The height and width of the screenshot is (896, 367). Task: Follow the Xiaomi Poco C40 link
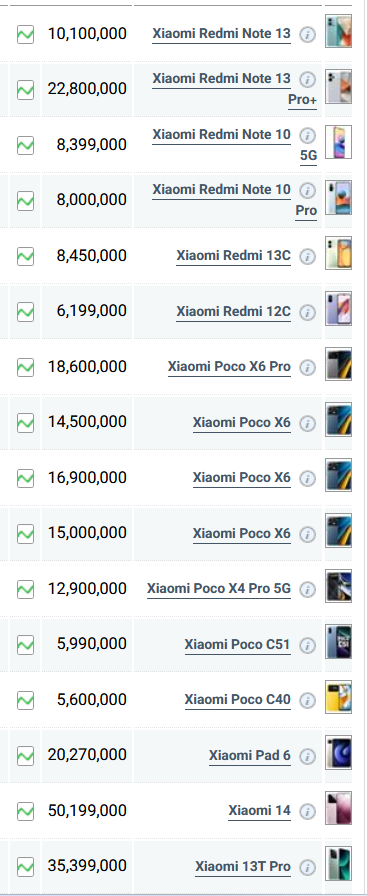click(237, 699)
